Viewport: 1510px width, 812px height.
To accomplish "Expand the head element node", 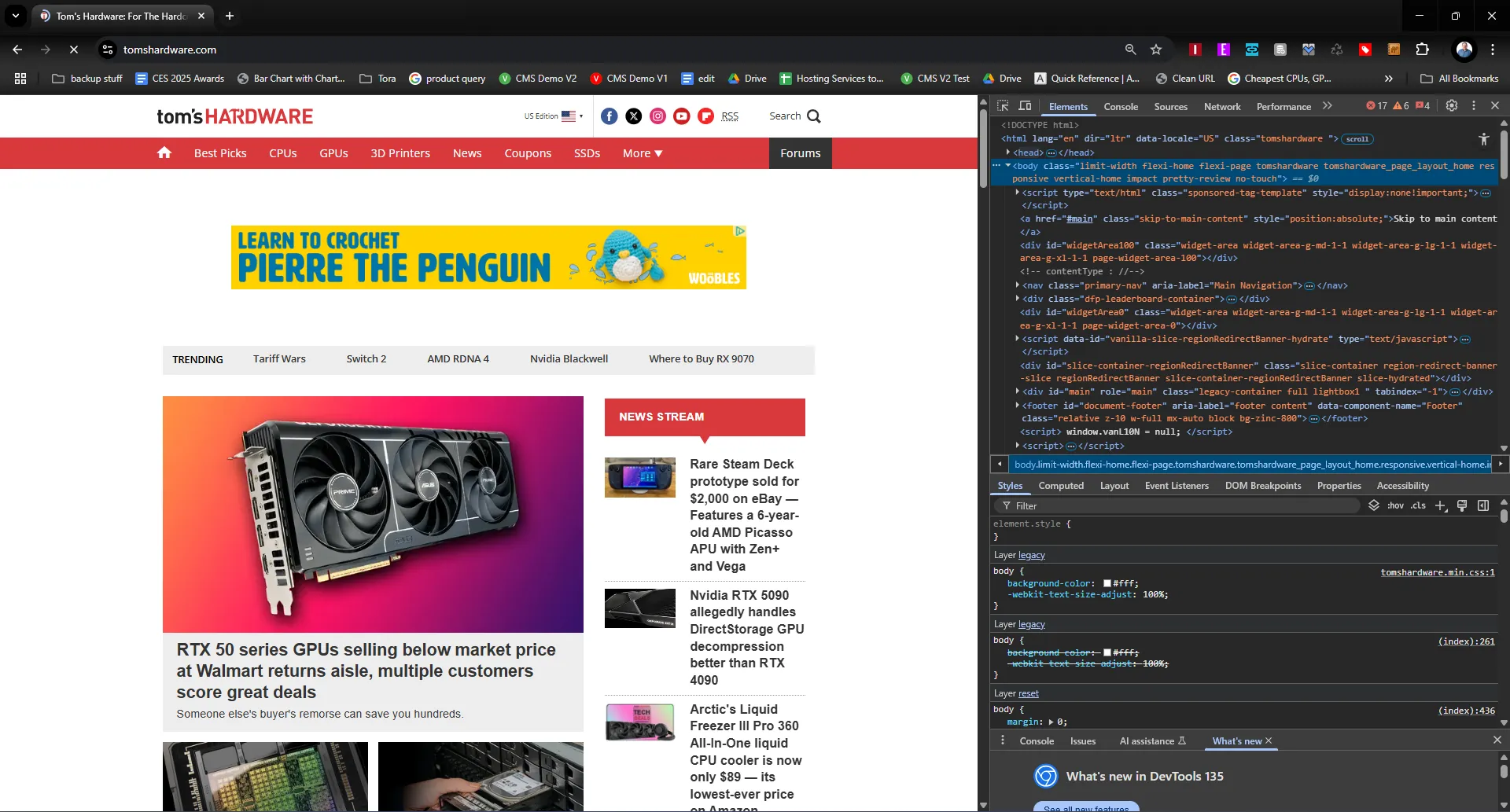I will pos(1008,152).
